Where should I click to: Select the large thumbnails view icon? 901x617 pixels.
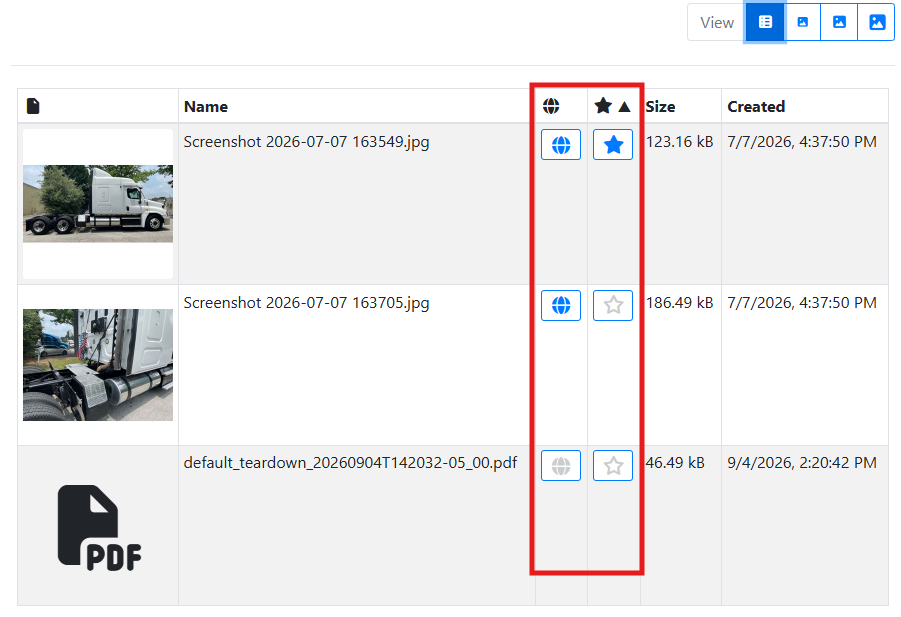point(876,22)
